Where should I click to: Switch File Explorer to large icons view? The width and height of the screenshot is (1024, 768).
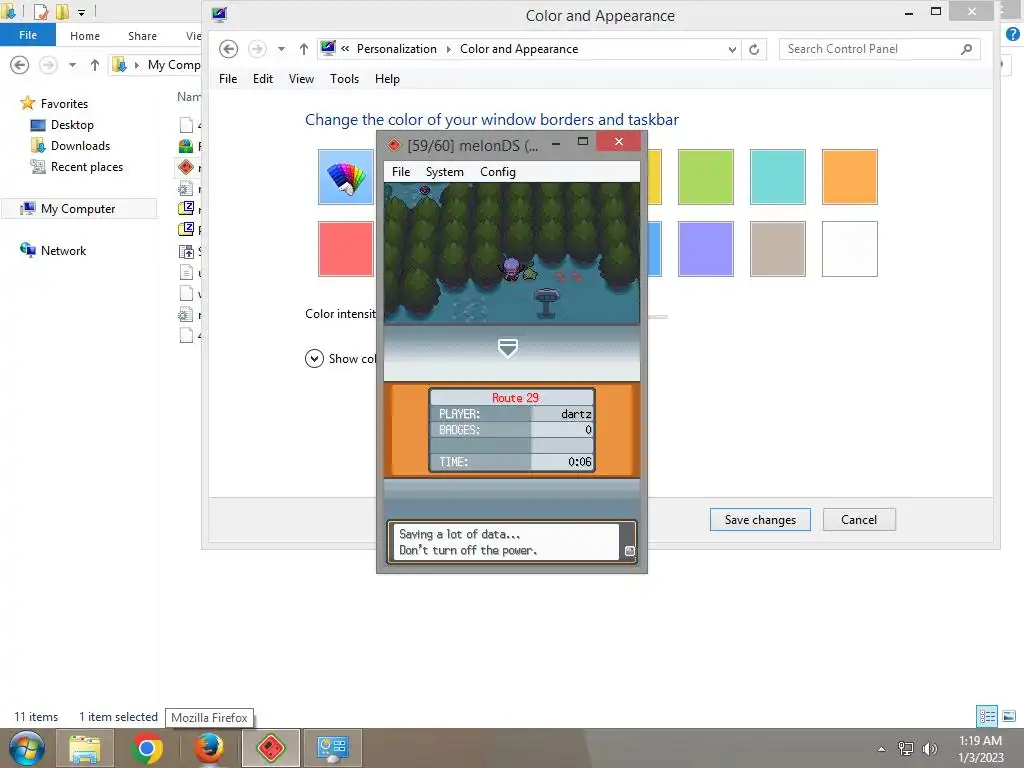[1009, 716]
